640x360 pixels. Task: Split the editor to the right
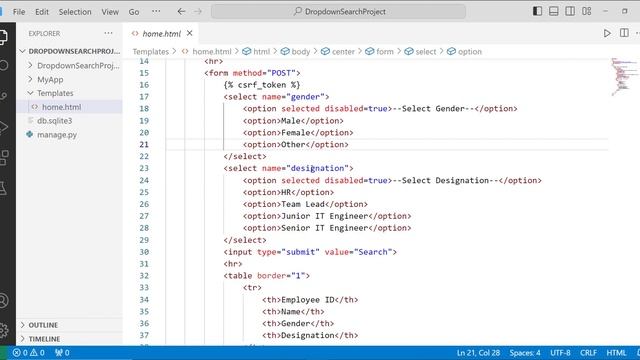tap(624, 33)
